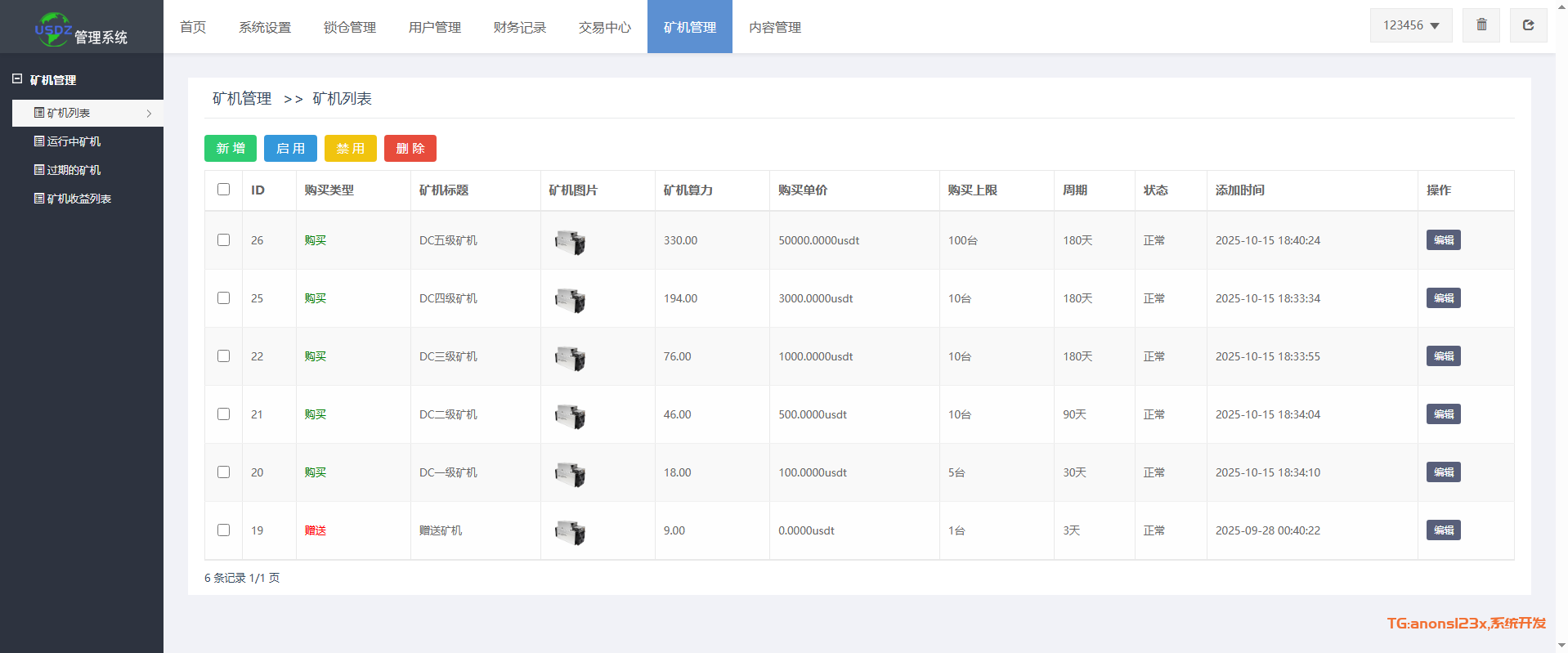Click the blue 启用 button
The width and height of the screenshot is (1568, 653).
290,148
